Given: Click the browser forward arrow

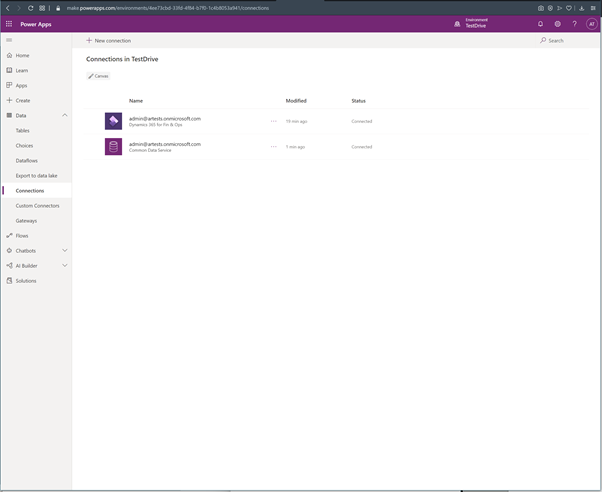Looking at the screenshot, I should point(18,8).
